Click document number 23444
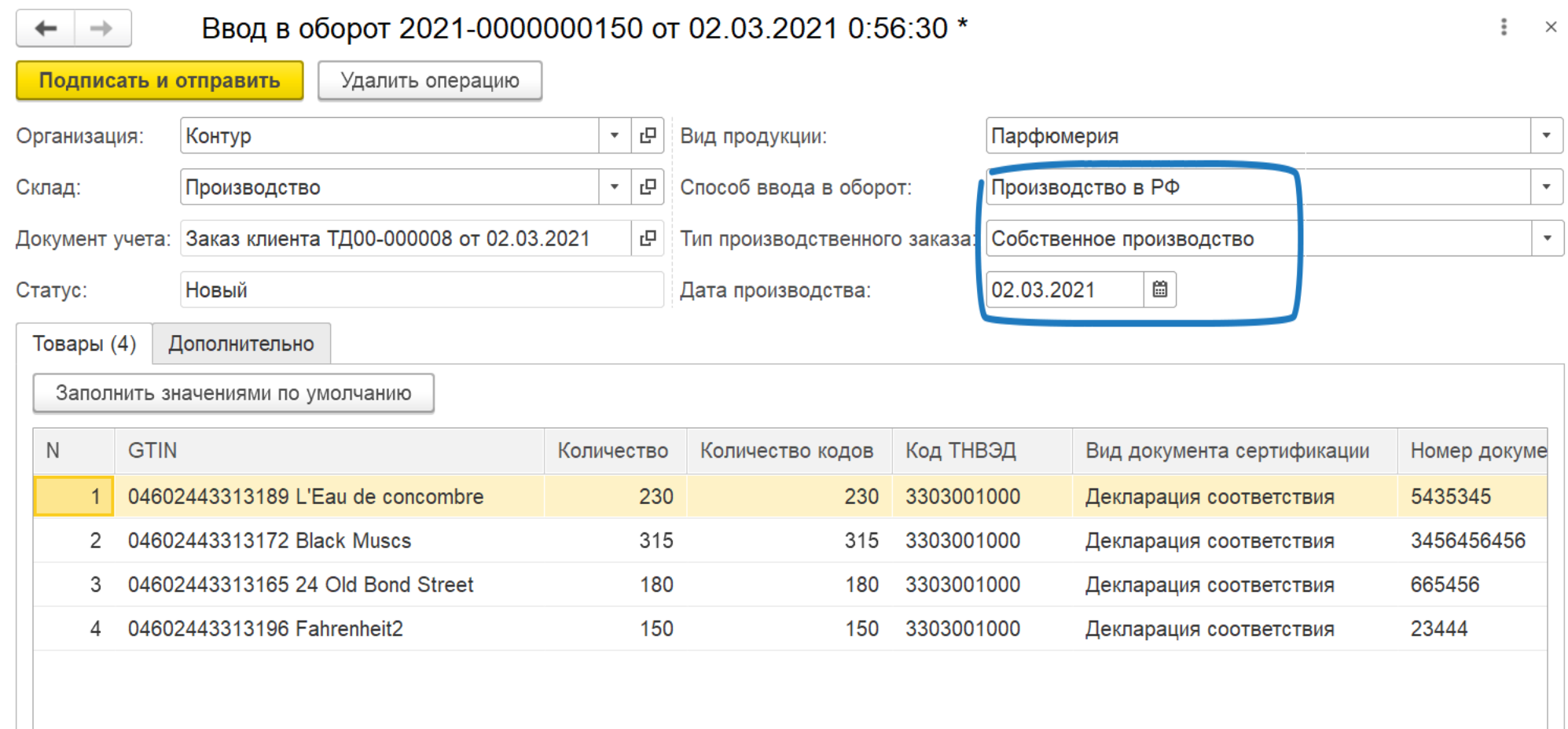The width and height of the screenshot is (1568, 729). (1439, 628)
